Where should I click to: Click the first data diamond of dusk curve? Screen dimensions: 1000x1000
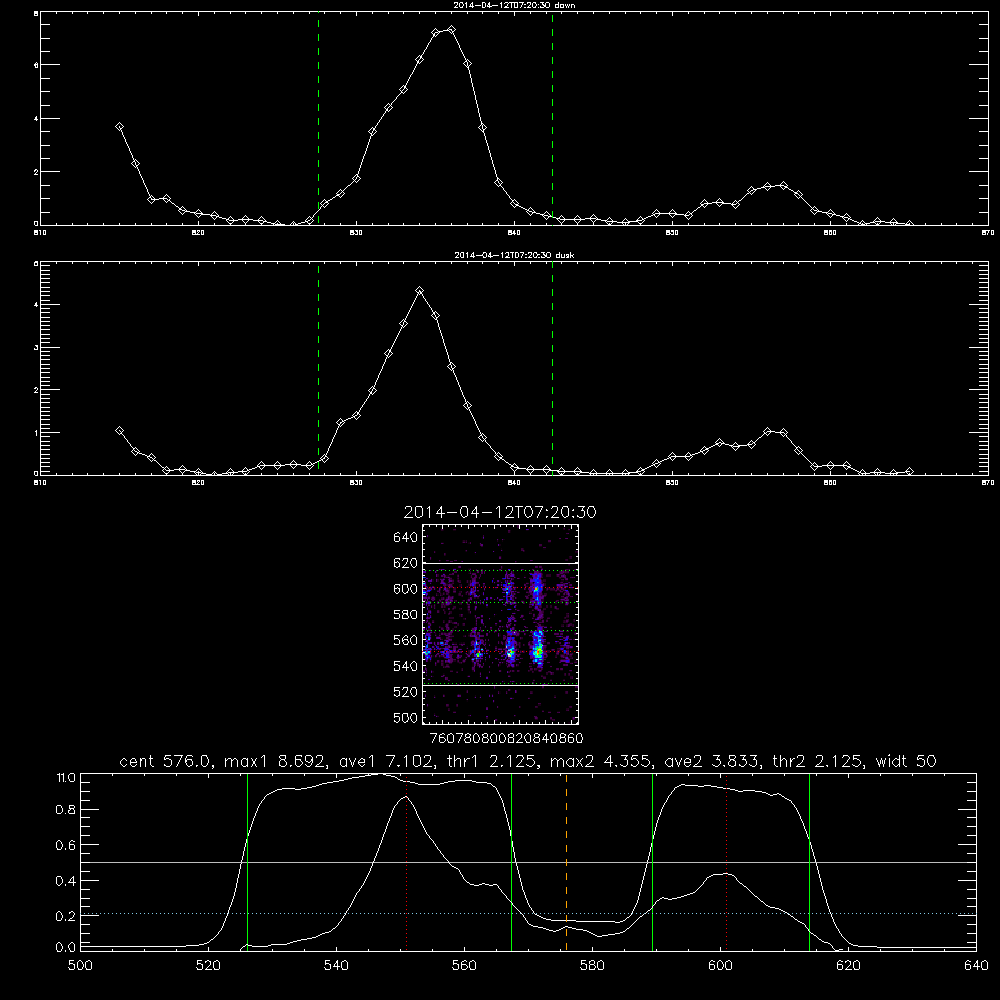[119, 430]
